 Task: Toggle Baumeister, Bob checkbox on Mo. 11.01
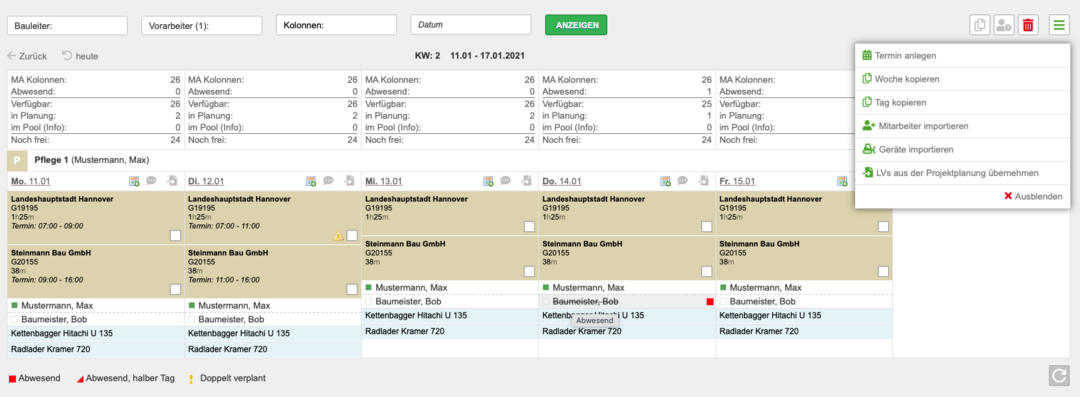[14, 319]
